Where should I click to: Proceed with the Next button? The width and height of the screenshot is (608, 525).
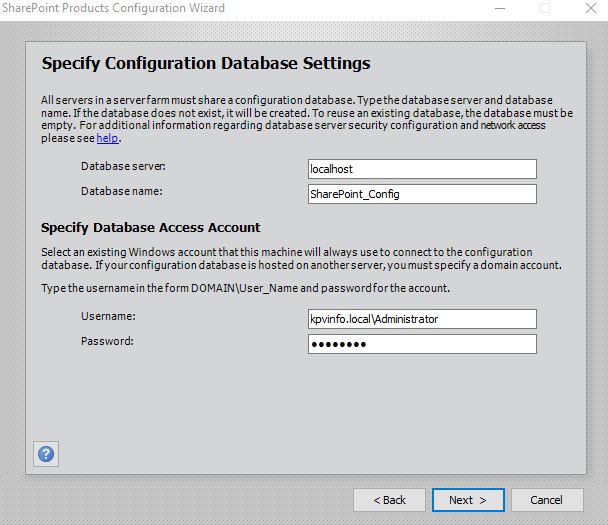[468, 500]
